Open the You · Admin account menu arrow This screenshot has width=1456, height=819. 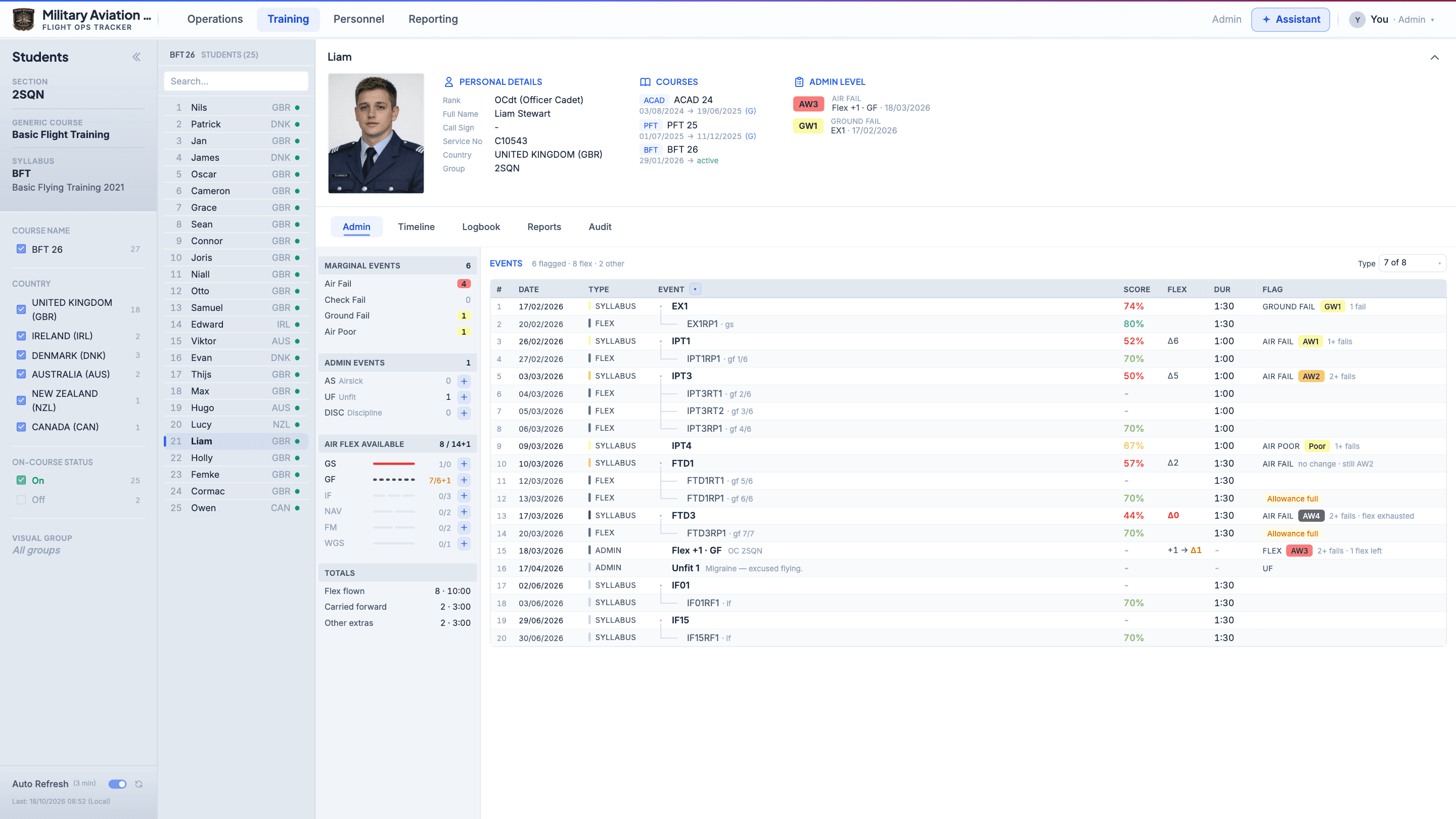click(1432, 20)
